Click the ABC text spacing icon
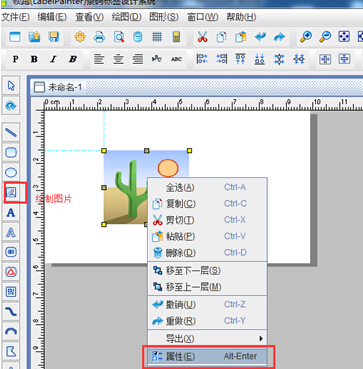 click(x=176, y=59)
